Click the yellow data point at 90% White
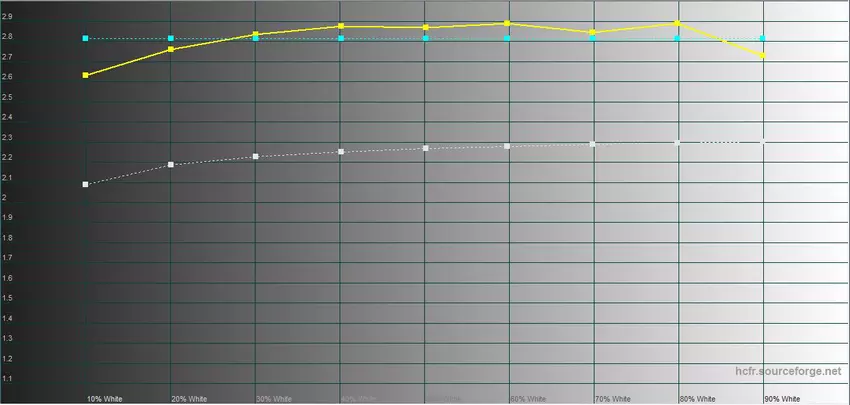Image resolution: width=850 pixels, height=405 pixels. coord(763,56)
